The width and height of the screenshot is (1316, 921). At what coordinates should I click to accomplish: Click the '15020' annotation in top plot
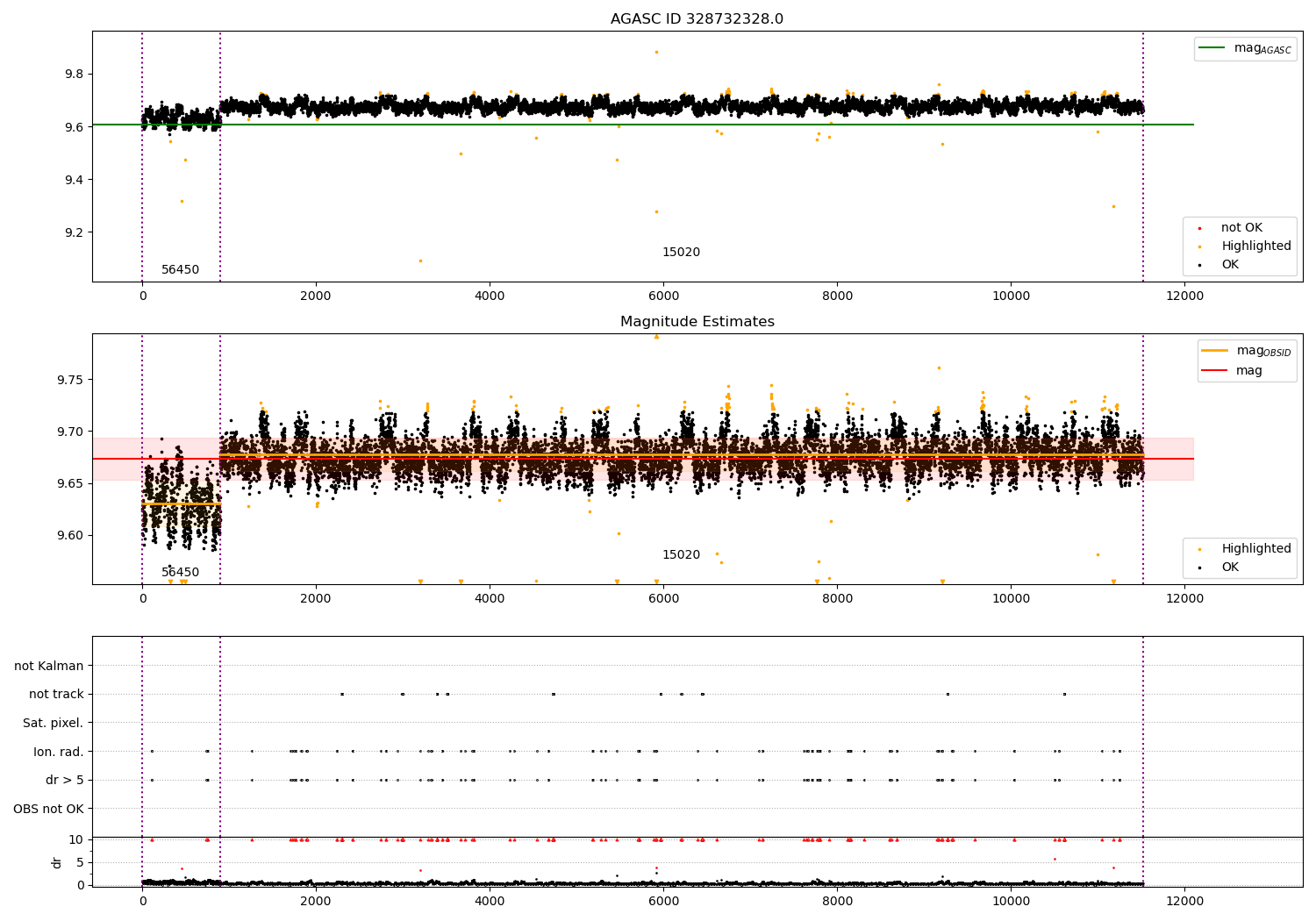point(681,253)
